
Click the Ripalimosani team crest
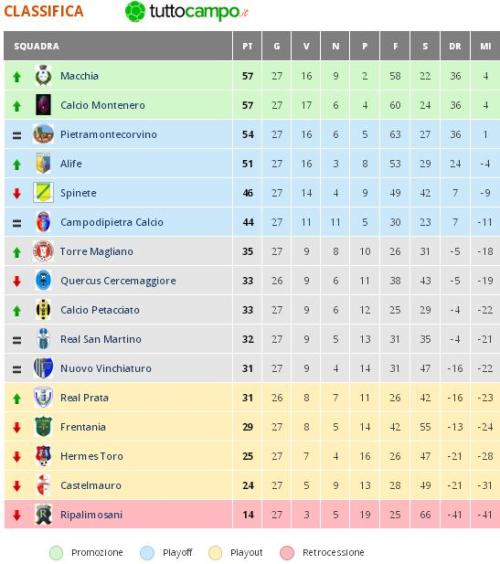point(43,514)
